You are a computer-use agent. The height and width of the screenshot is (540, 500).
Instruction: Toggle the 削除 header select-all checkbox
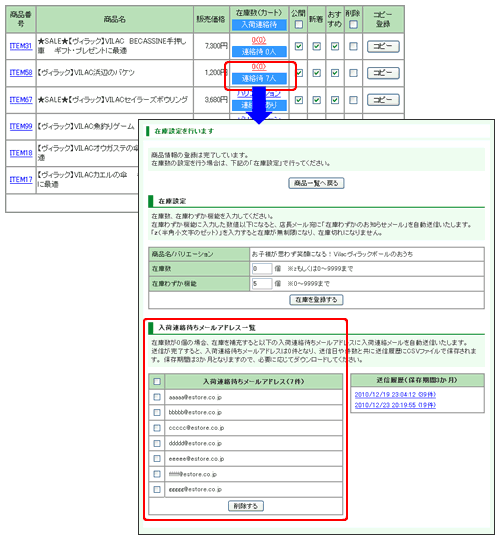click(x=353, y=25)
